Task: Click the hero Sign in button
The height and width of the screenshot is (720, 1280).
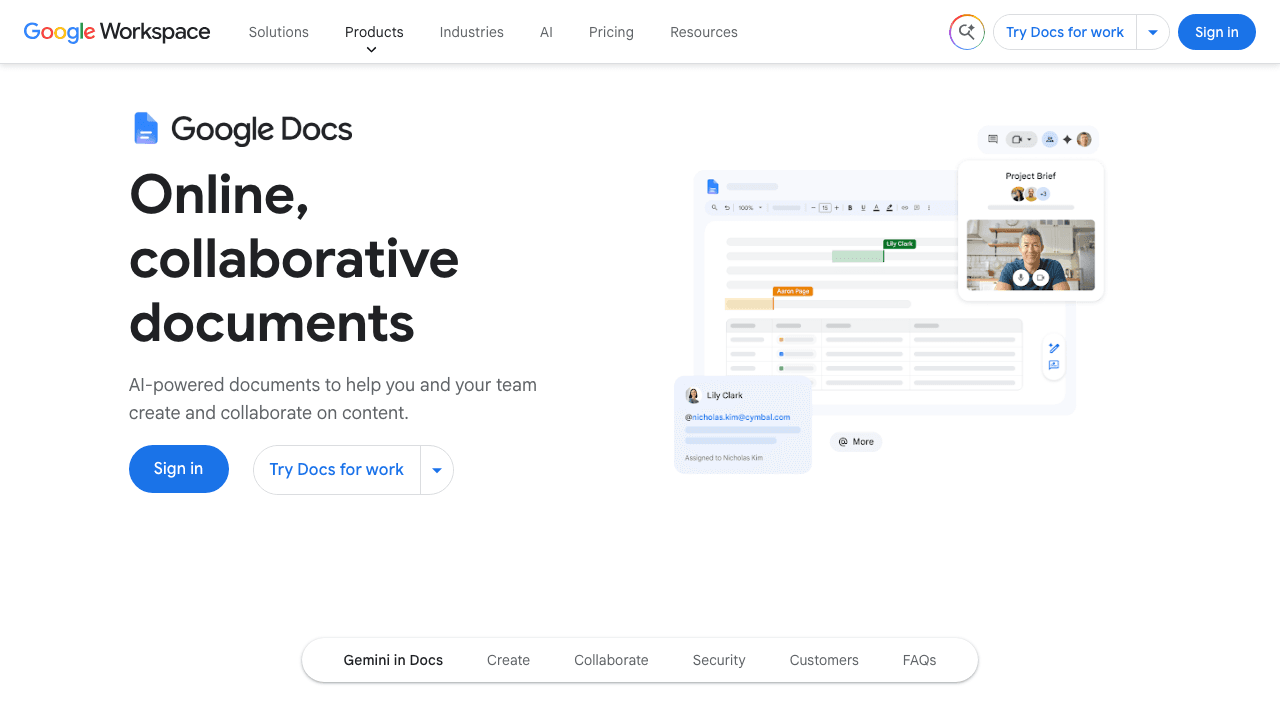Action: click(179, 469)
